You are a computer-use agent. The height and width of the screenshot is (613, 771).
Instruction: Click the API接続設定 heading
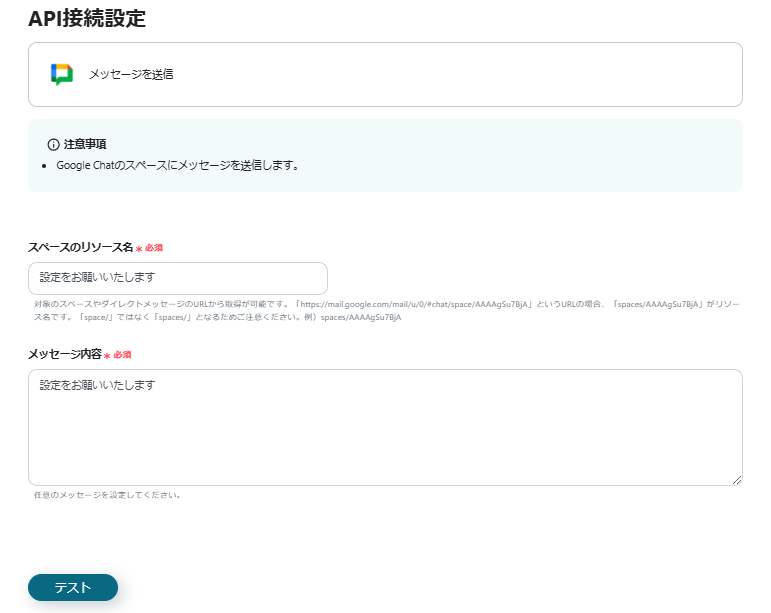click(x=87, y=19)
